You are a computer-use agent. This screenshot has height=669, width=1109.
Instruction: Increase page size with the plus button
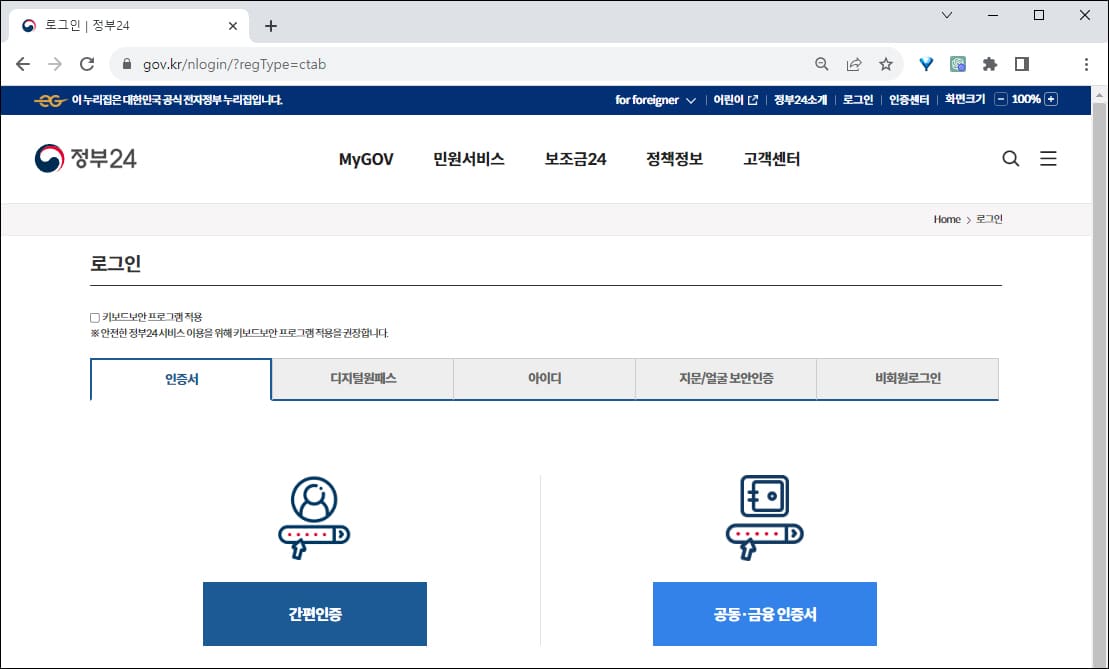1049,99
